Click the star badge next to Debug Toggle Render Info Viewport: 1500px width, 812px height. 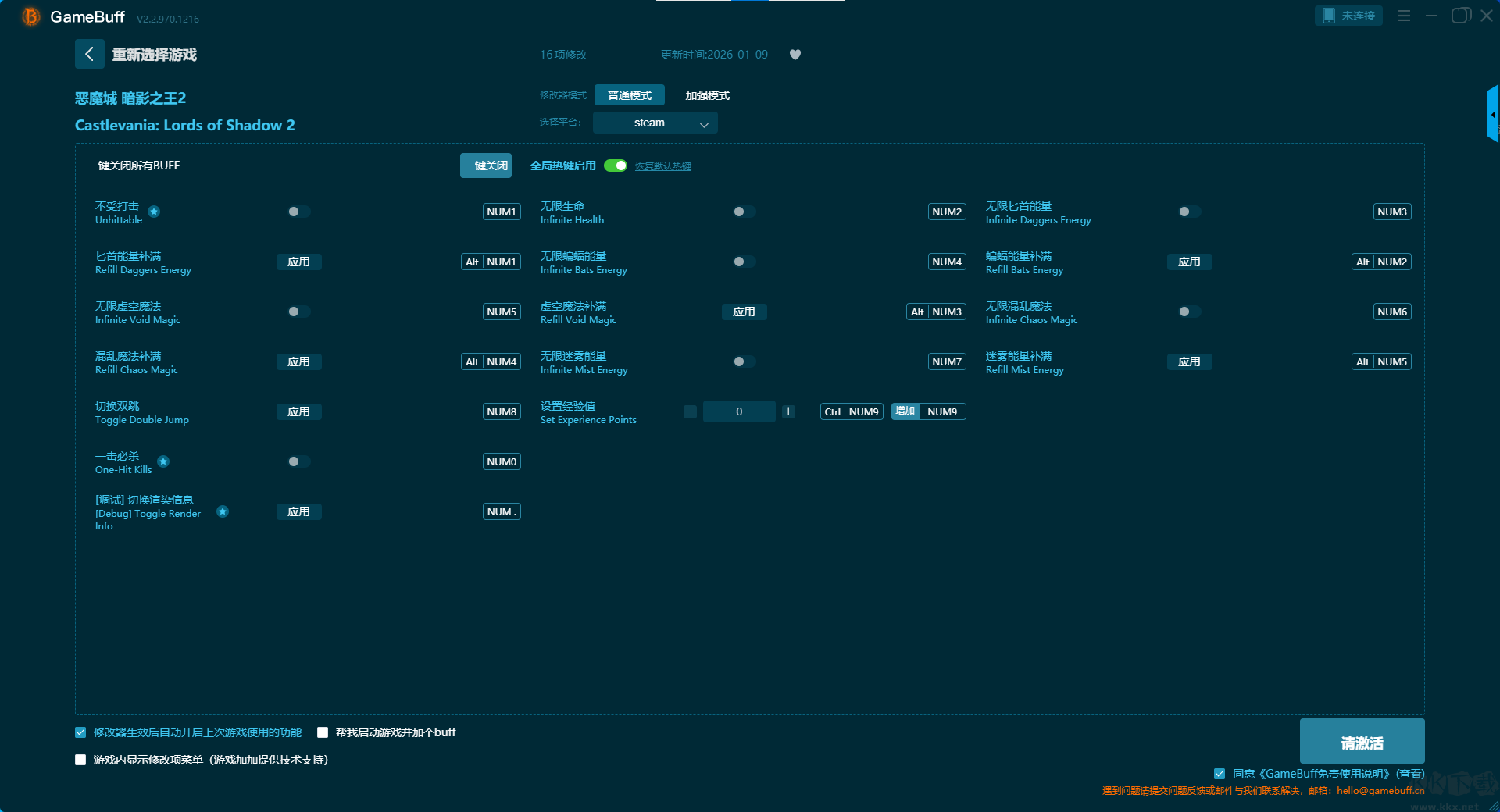pos(223,511)
